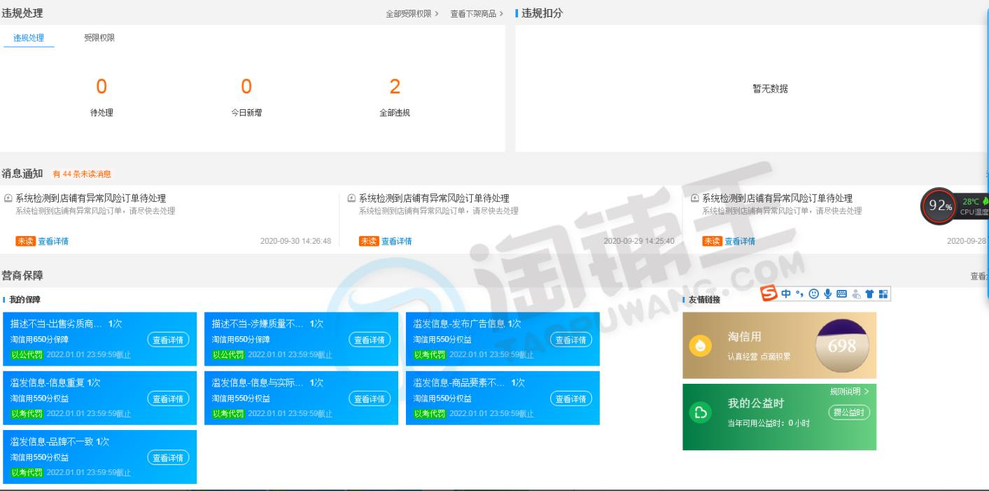Open the emoji panel in Sogou toolbar
989x491 pixels.
point(814,293)
